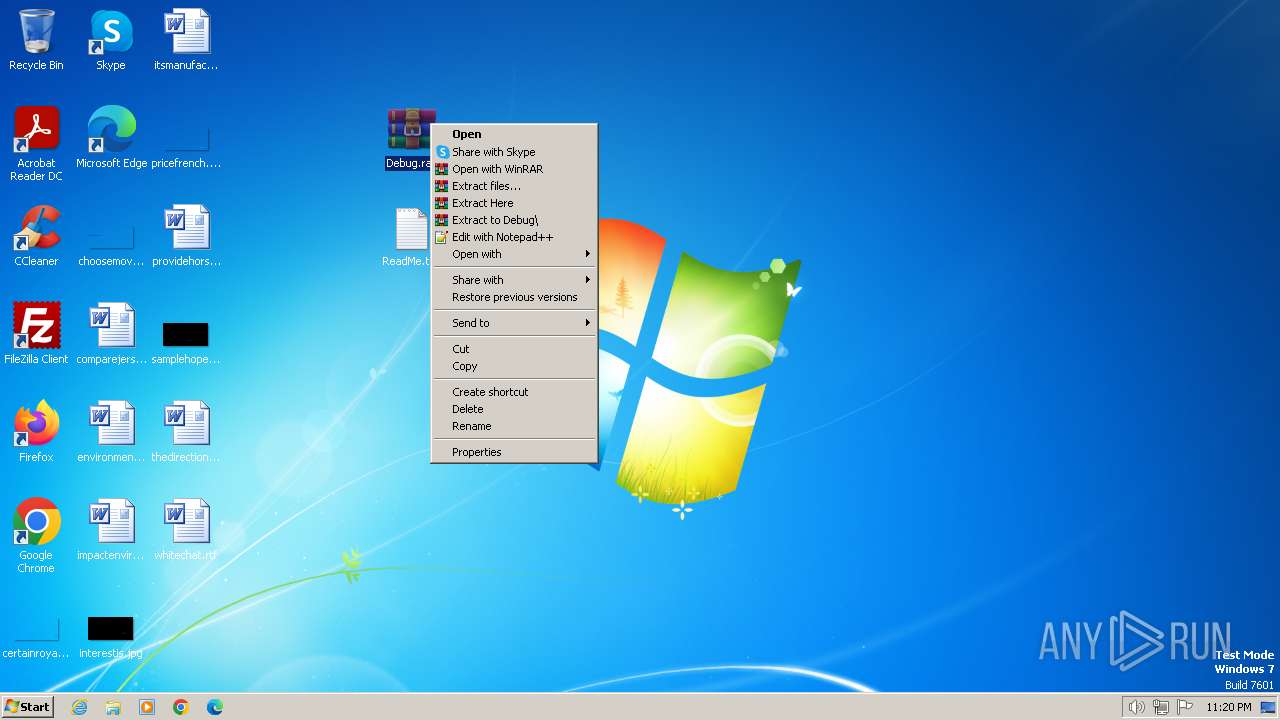
Task: Launch Edge from the taskbar
Action: [x=215, y=707]
